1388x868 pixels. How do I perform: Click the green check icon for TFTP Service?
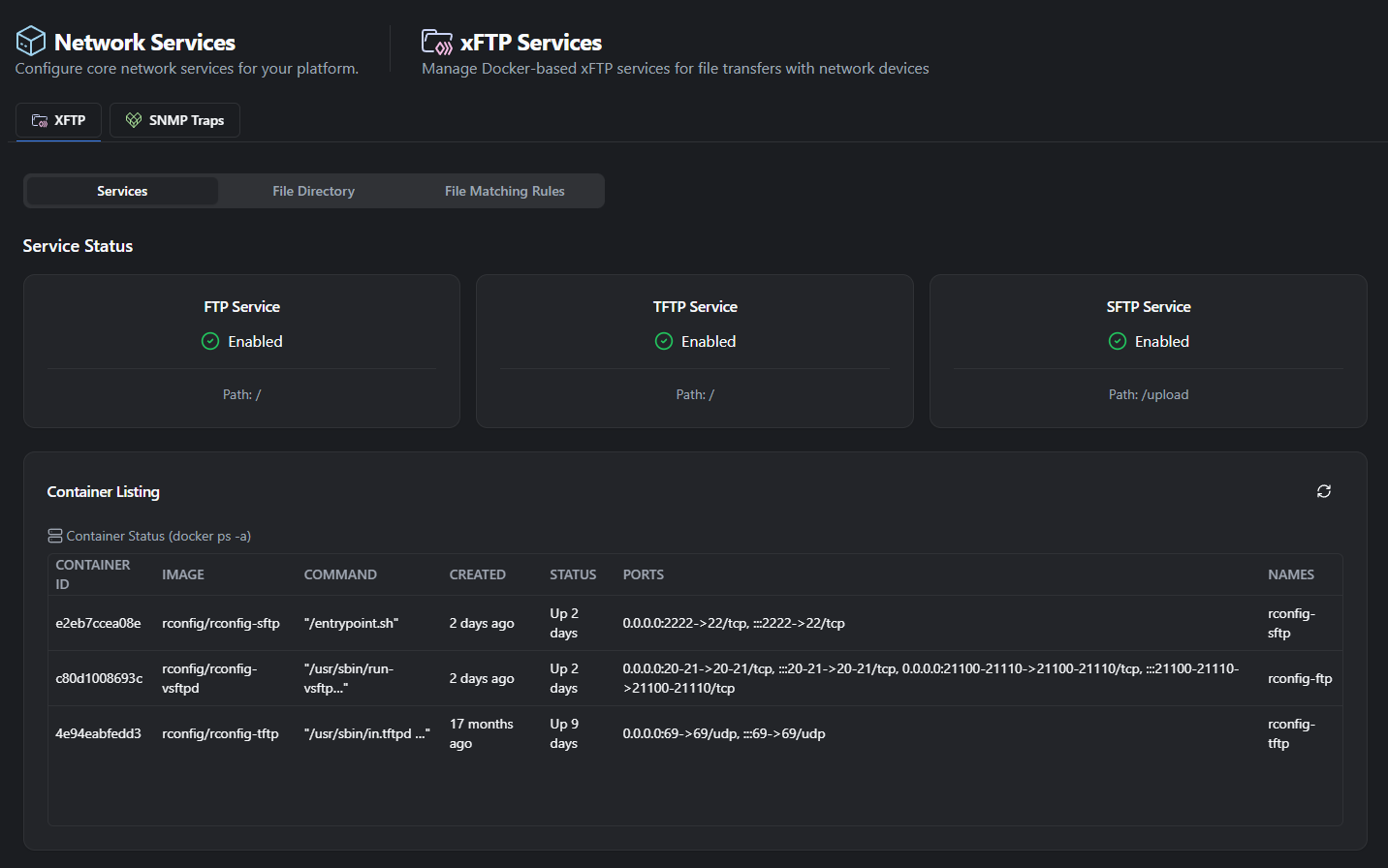pos(663,341)
